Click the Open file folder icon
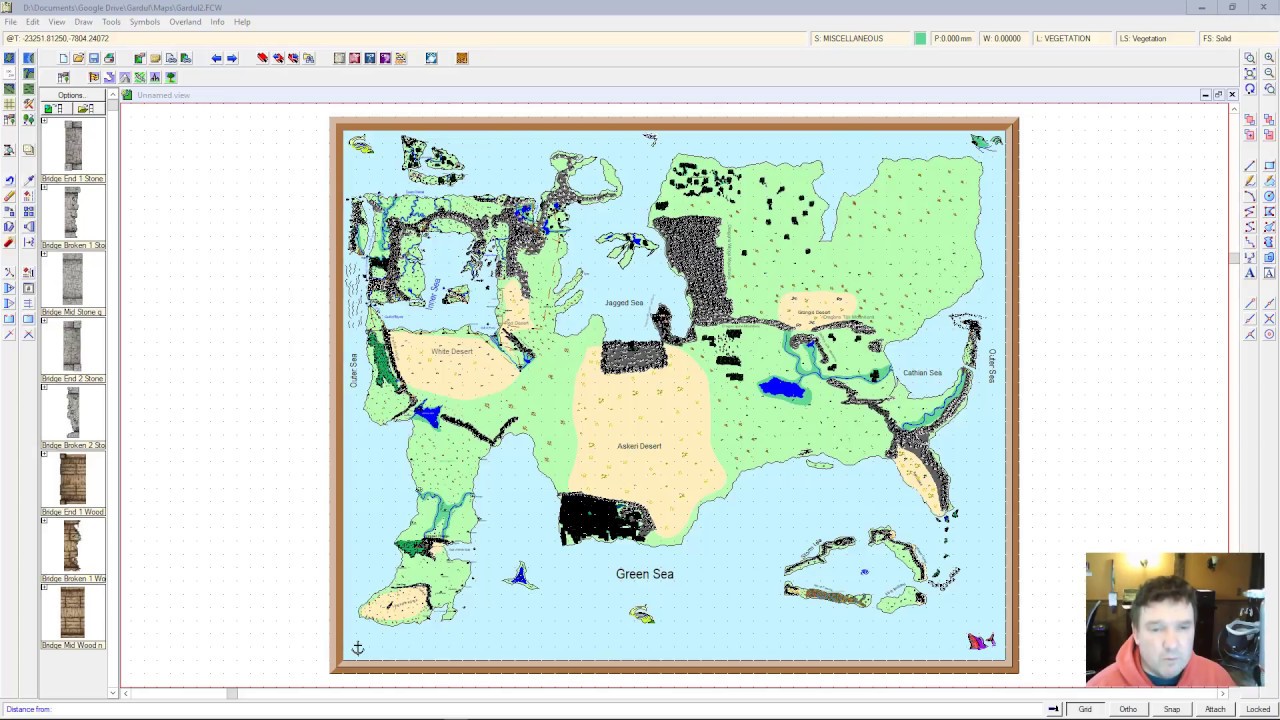 point(78,58)
